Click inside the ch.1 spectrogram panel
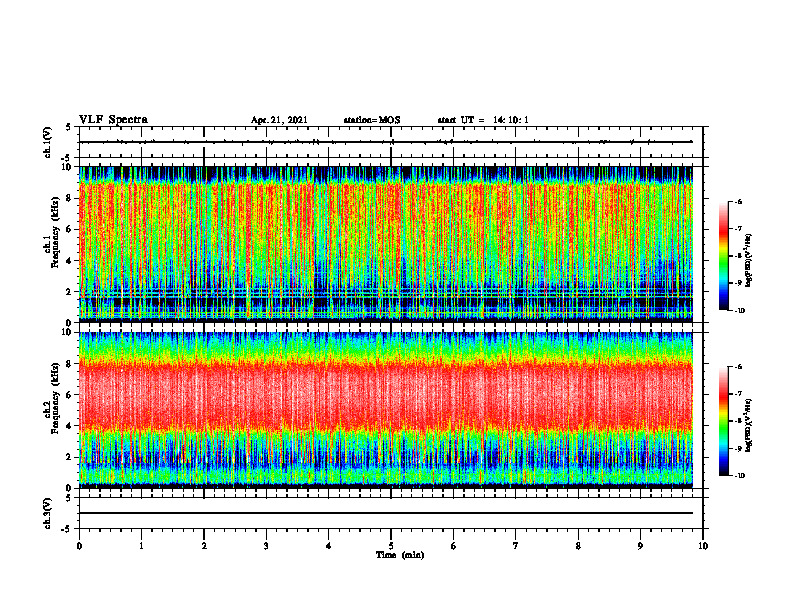This screenshot has width=792, height=612. pos(386,244)
